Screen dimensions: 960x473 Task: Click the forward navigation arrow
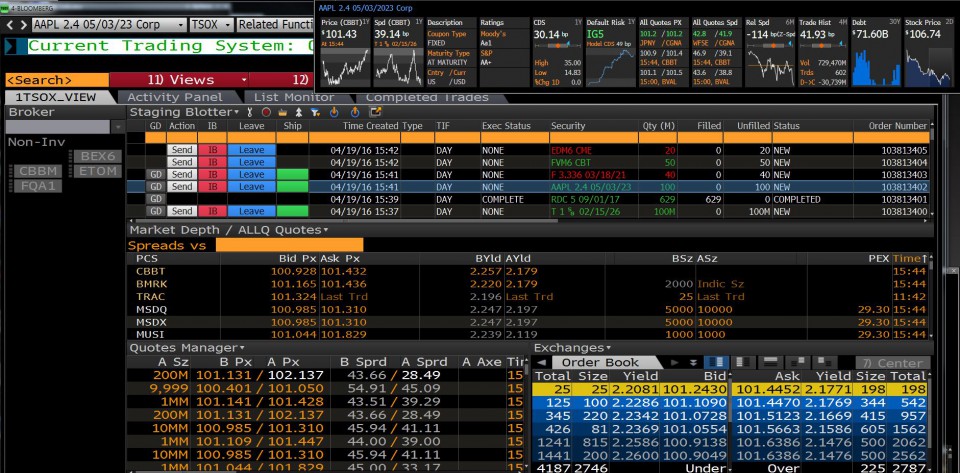click(22, 23)
